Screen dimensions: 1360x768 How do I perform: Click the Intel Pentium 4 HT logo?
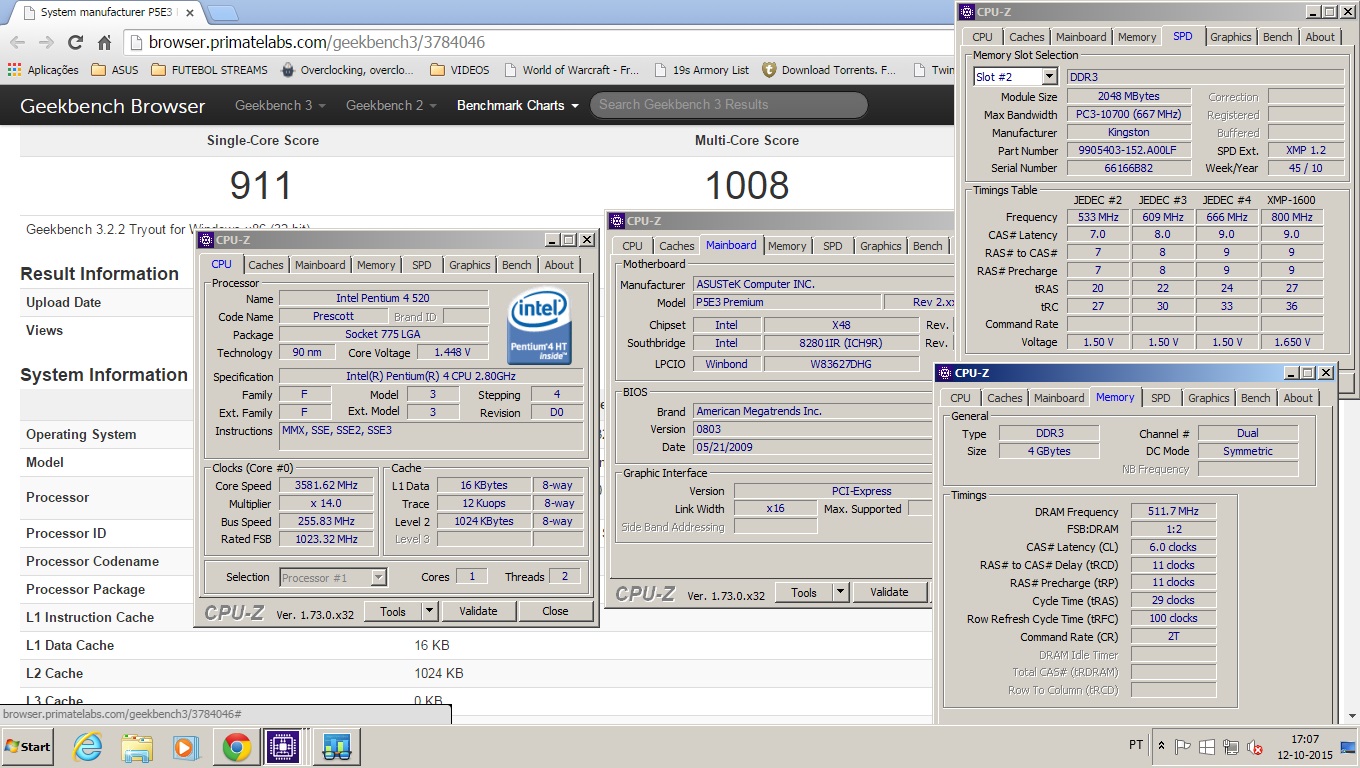540,327
